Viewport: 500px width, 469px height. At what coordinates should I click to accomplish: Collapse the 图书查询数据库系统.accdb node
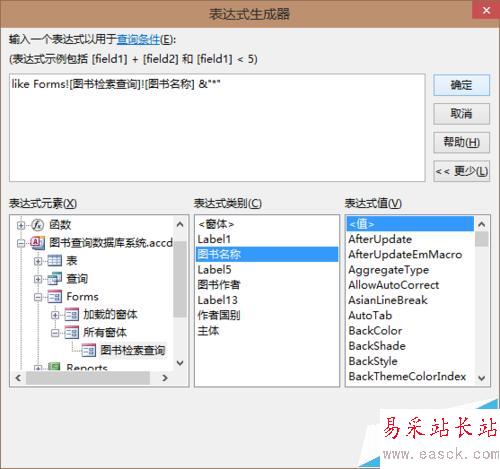pyautogui.click(x=21, y=243)
